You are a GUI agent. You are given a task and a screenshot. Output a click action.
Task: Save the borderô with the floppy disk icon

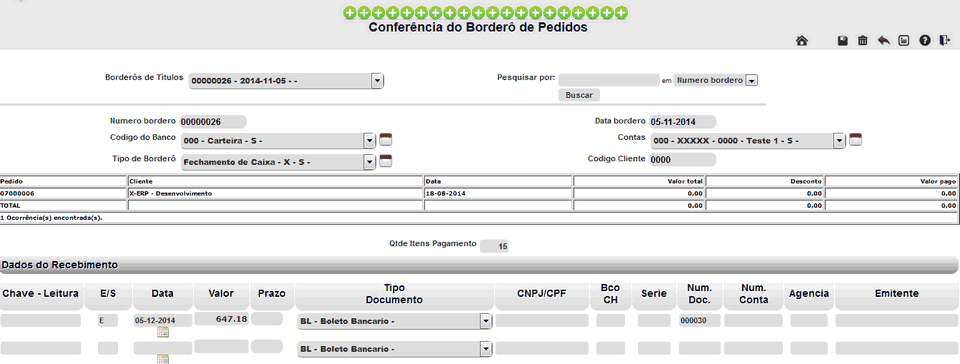click(x=842, y=41)
